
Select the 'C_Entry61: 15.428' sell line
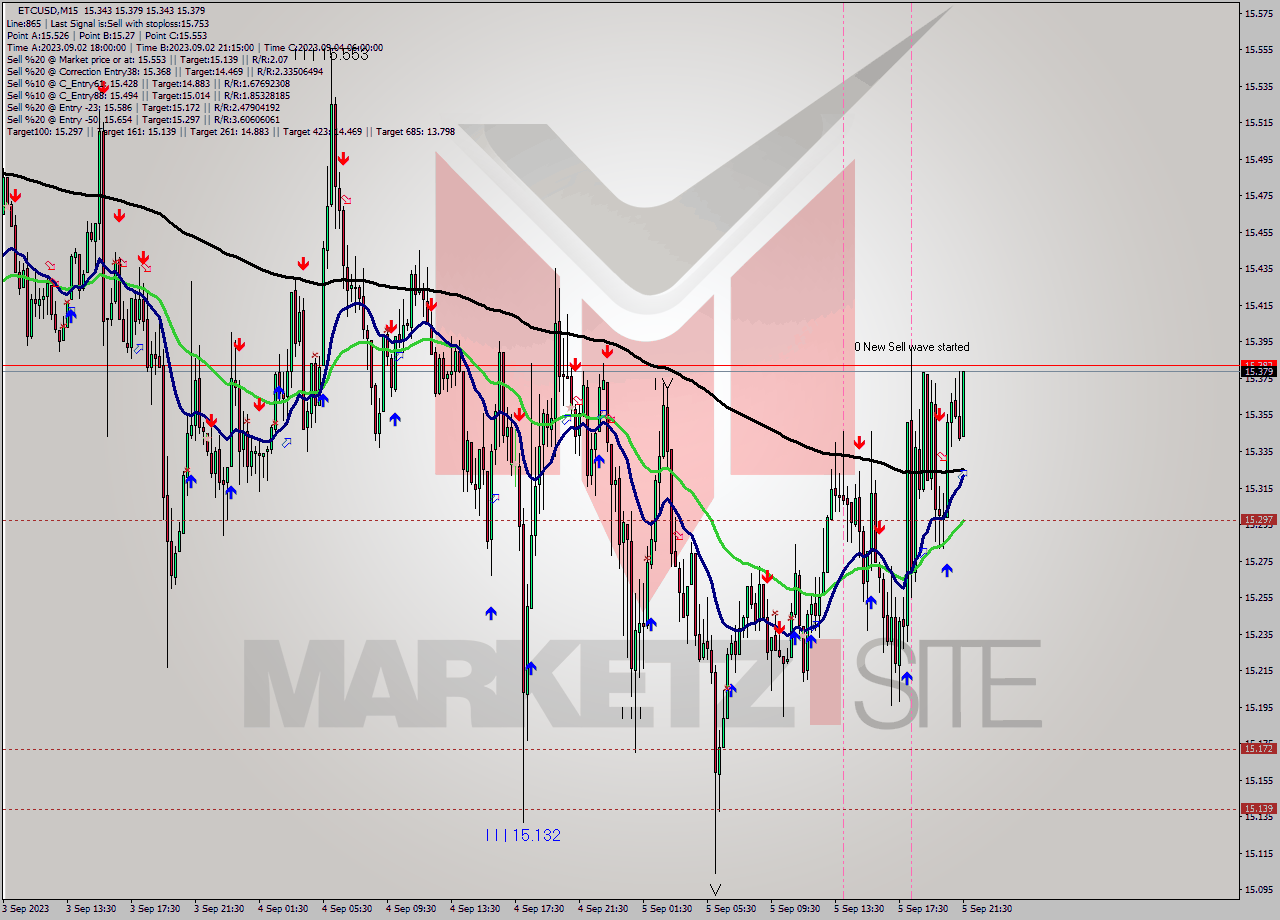click(x=148, y=83)
